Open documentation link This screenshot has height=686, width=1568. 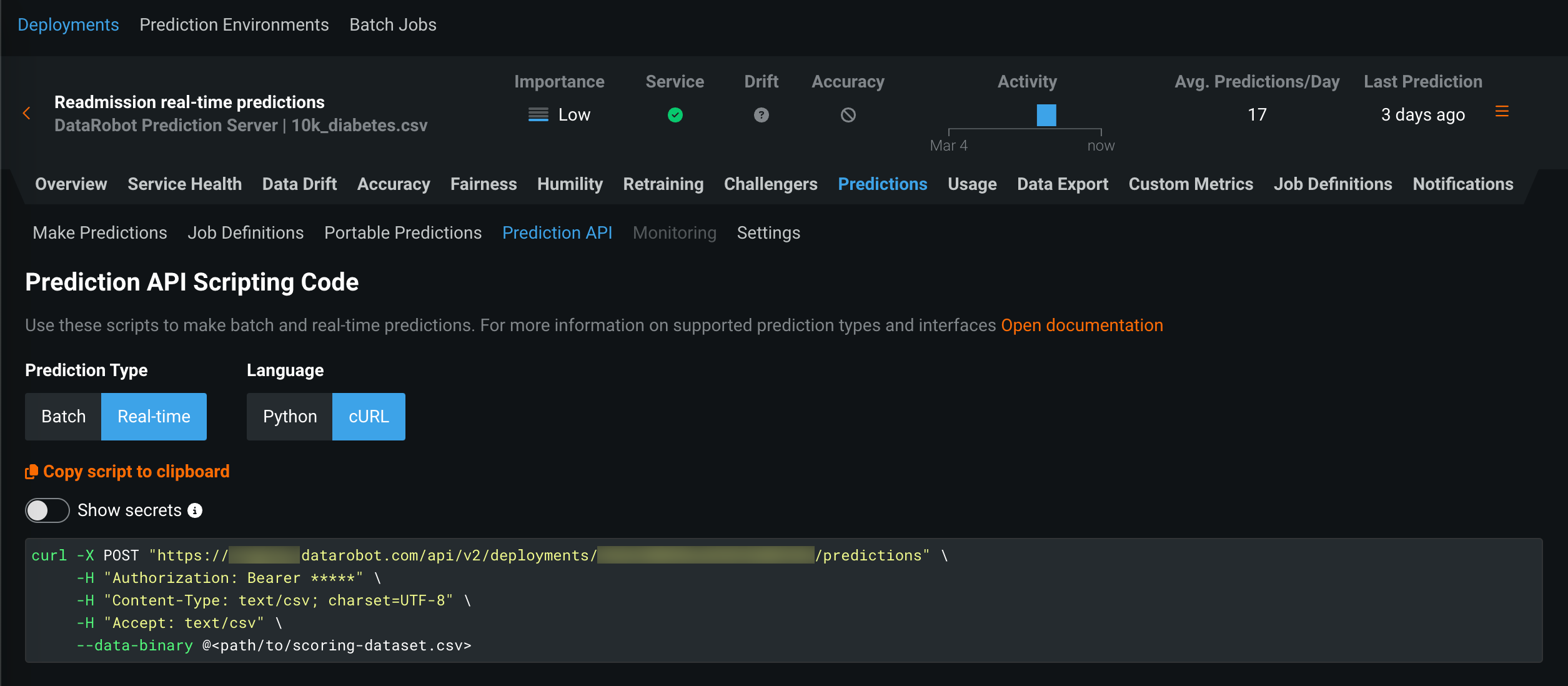(x=1081, y=326)
